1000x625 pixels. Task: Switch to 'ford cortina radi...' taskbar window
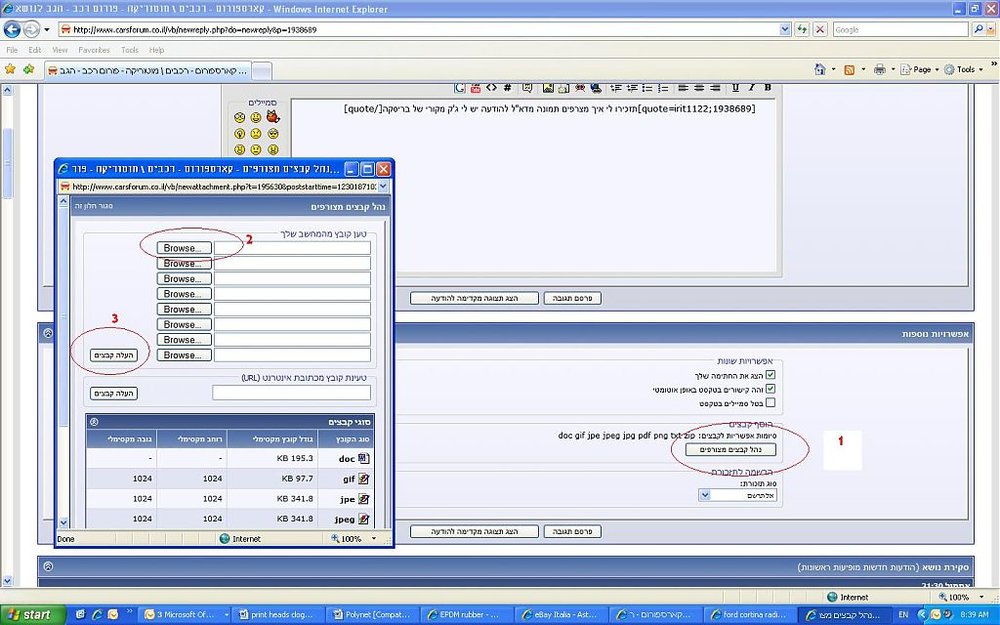click(x=751, y=615)
